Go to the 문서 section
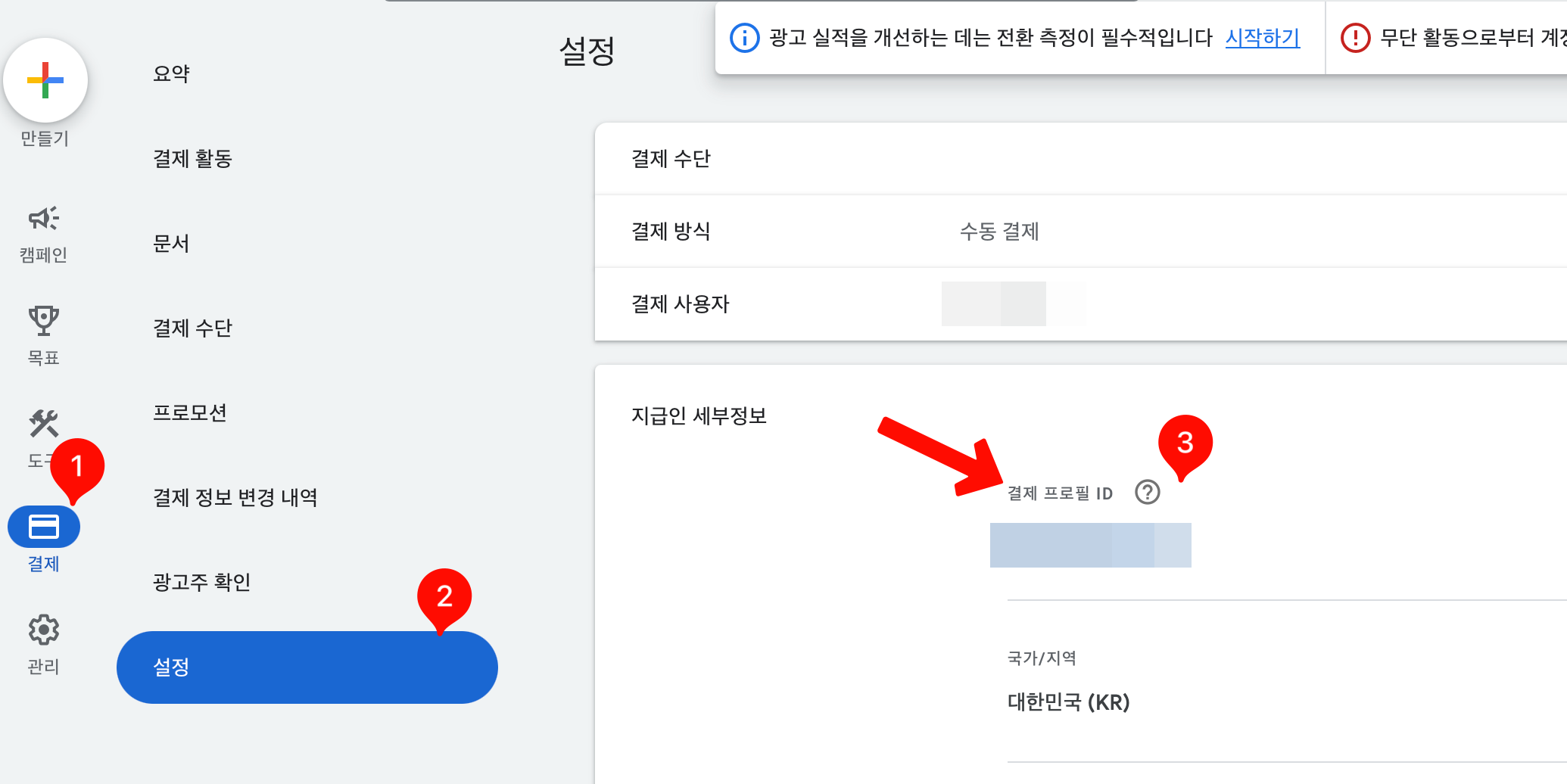1567x784 pixels. [x=171, y=244]
